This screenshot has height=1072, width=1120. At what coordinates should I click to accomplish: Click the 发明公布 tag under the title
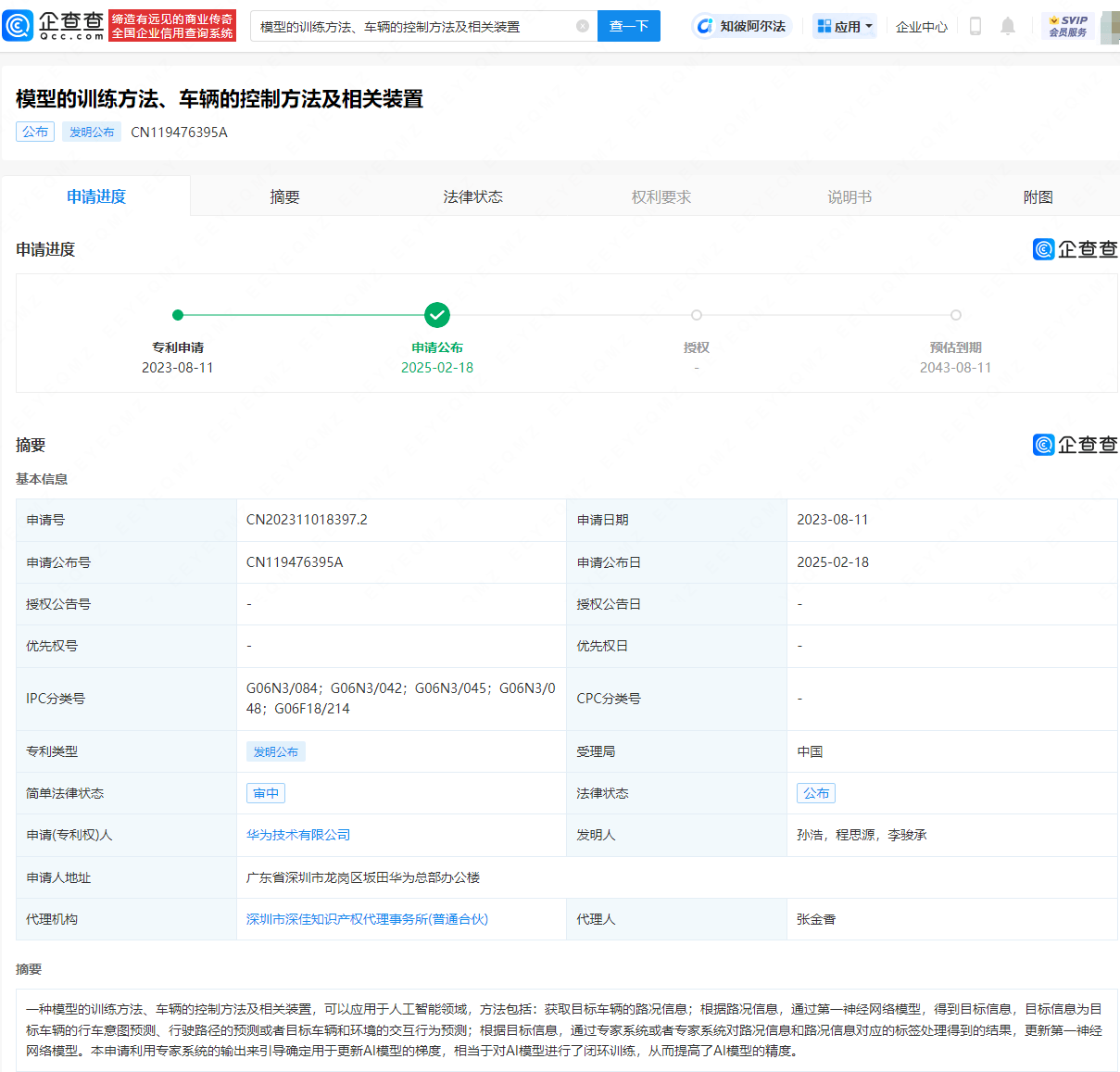tap(92, 132)
